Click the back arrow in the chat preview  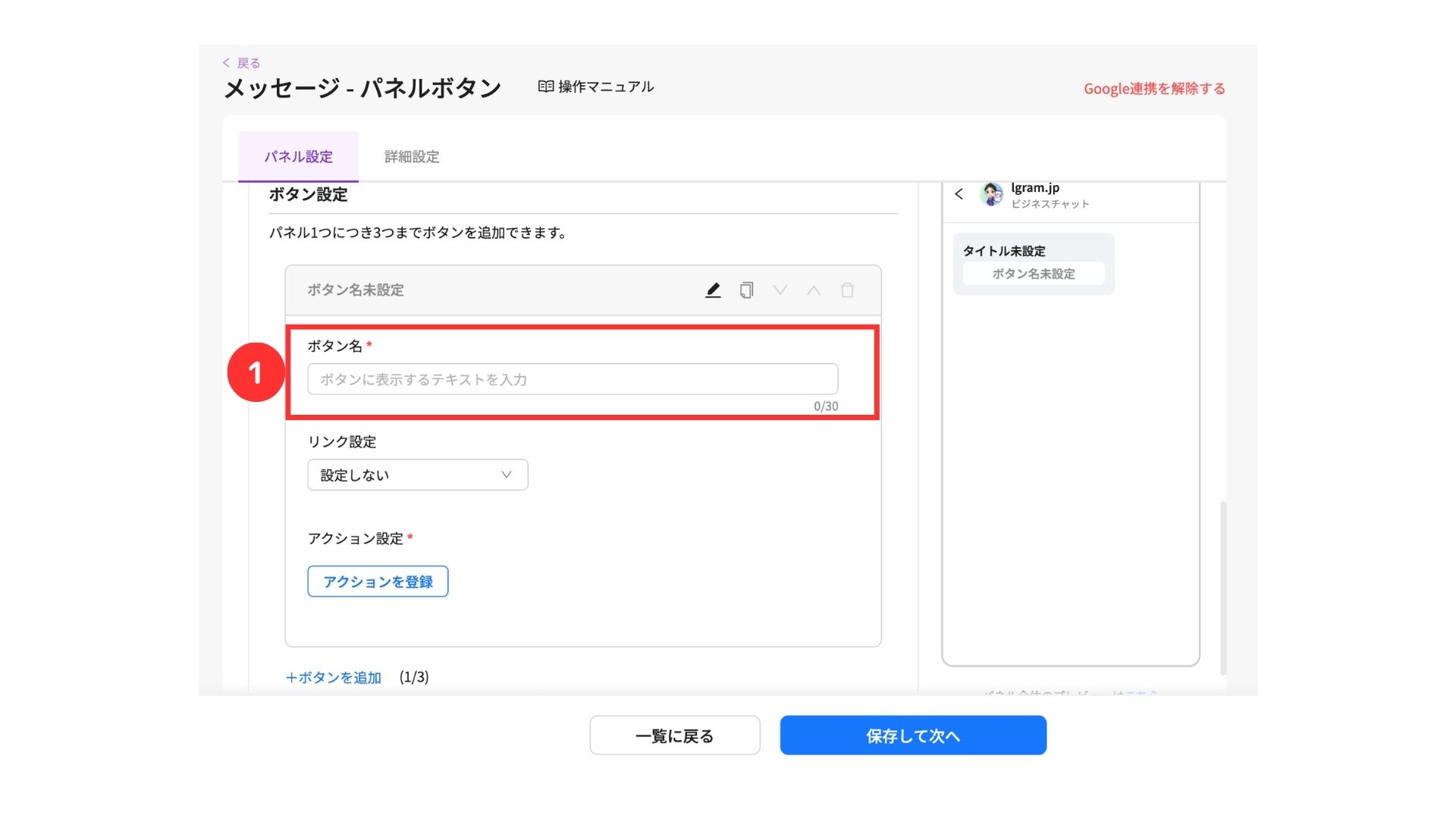959,194
